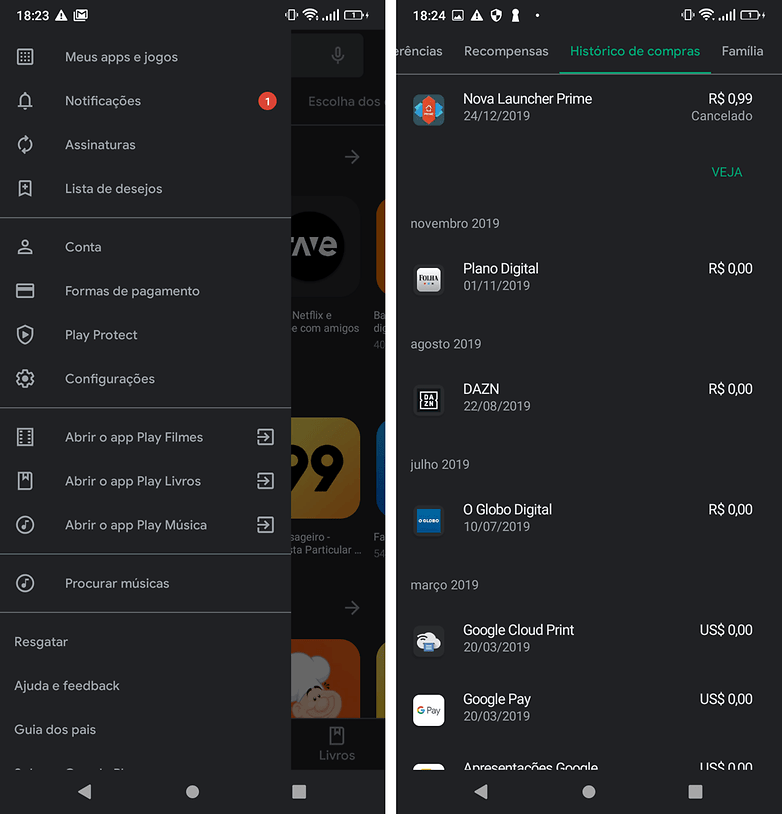
Task: Tap the Assinaturas refresh icon
Action: 25,145
